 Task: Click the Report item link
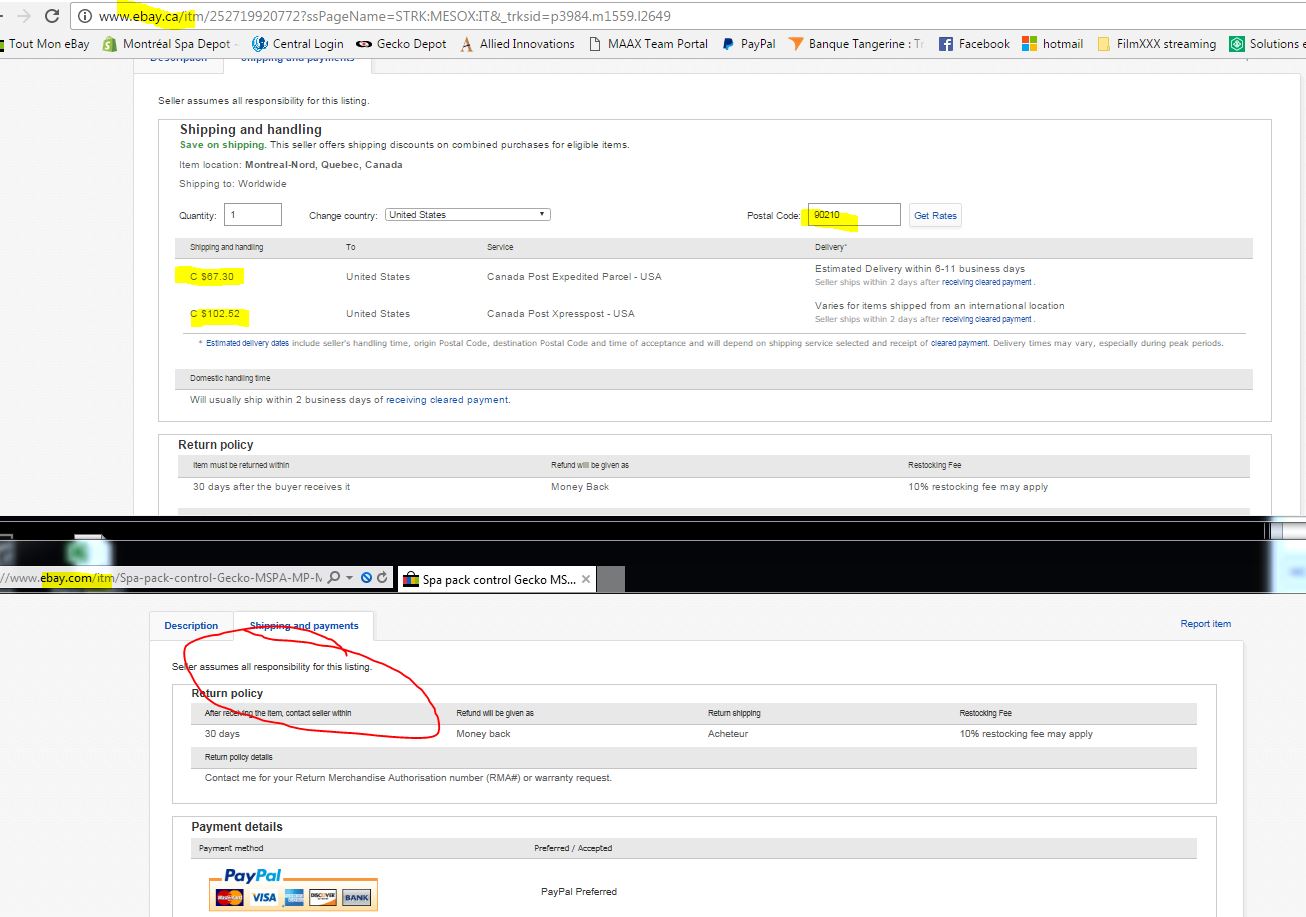pos(1205,624)
